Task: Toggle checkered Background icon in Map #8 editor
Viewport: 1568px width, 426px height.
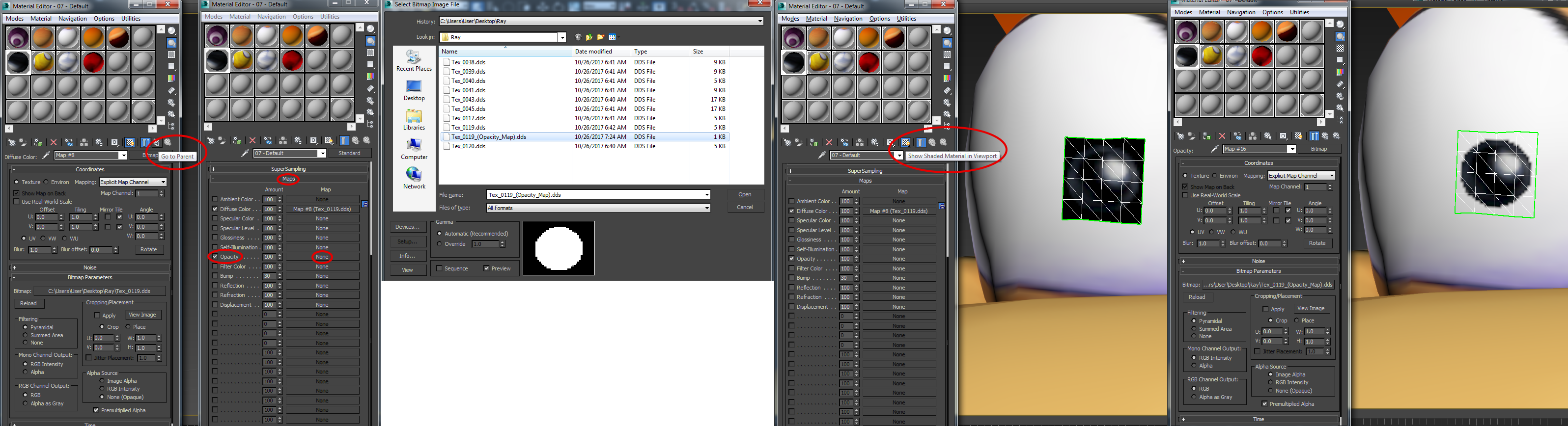Action: tap(171, 55)
